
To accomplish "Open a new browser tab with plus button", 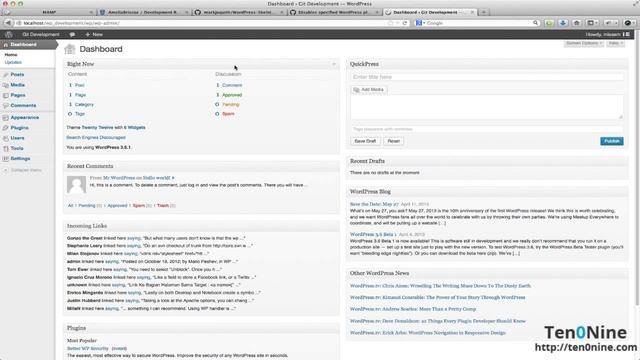I will click(484, 12).
